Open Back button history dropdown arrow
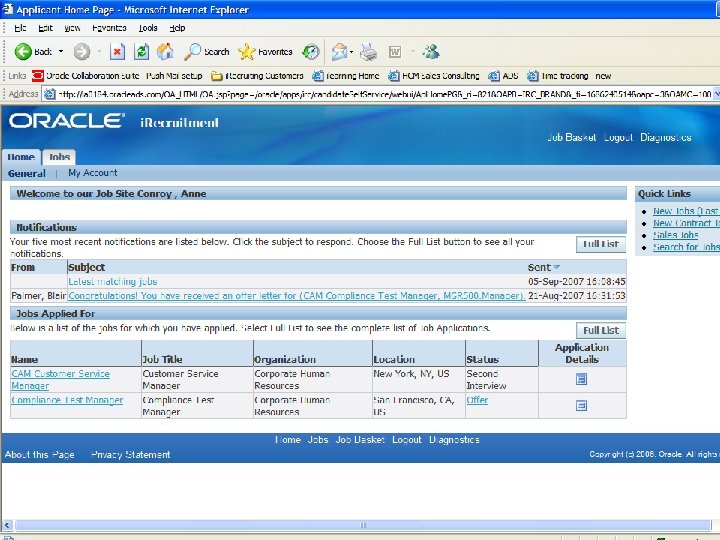This screenshot has height=540, width=720. (x=61, y=51)
